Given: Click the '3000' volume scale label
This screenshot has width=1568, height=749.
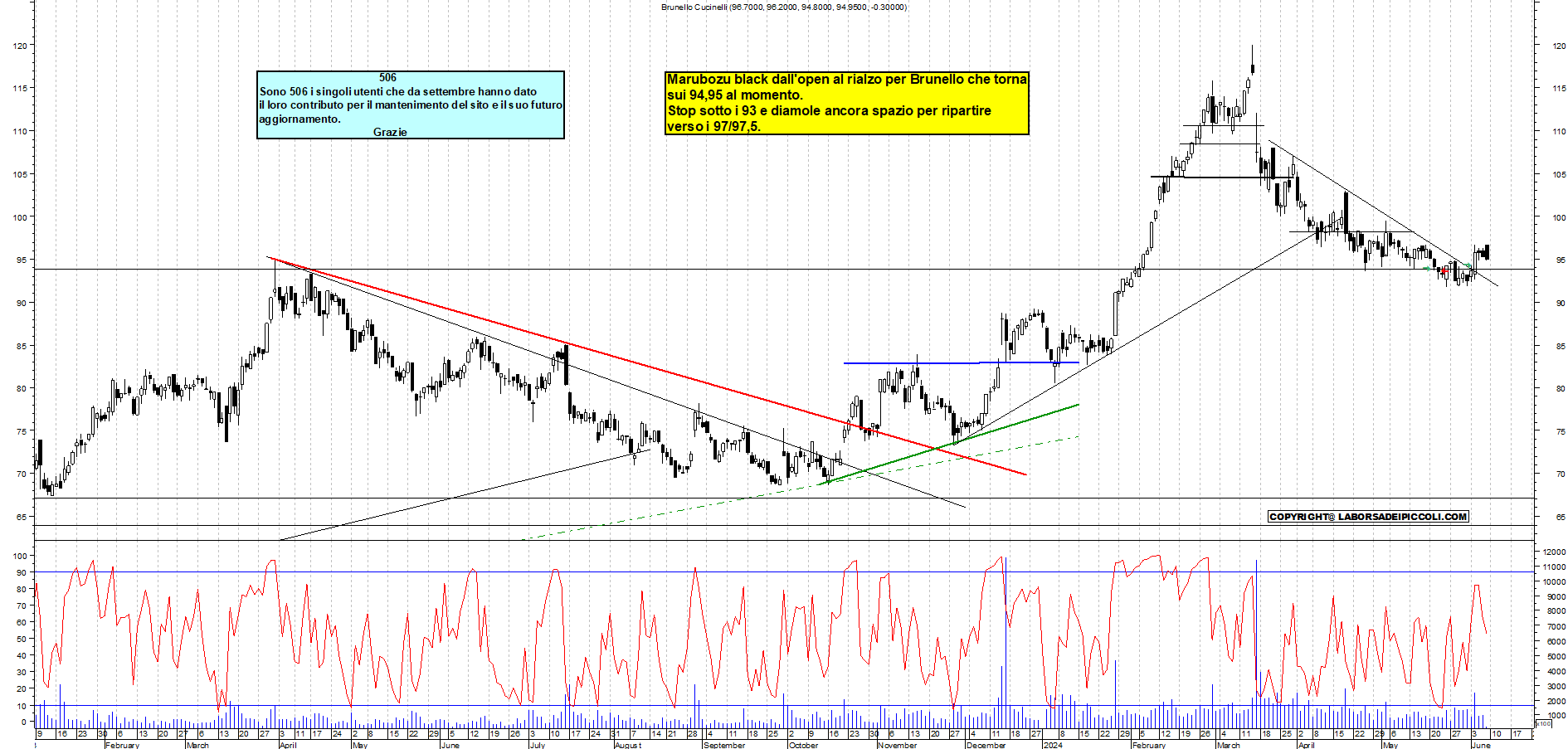Looking at the screenshot, I should tap(1556, 686).
